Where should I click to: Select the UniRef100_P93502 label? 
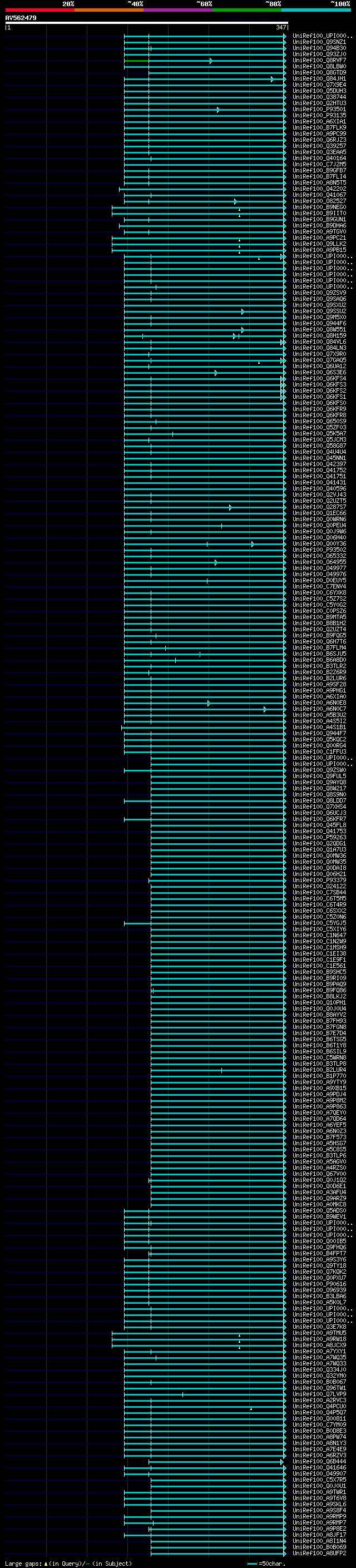point(319,549)
